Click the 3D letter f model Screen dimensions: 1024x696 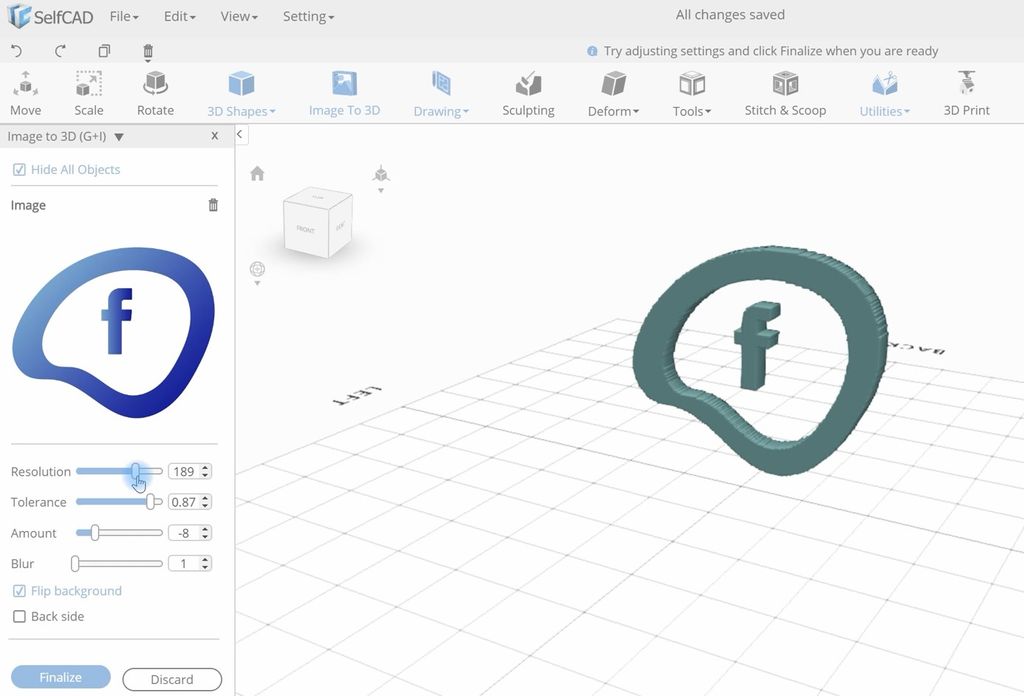[x=756, y=345]
